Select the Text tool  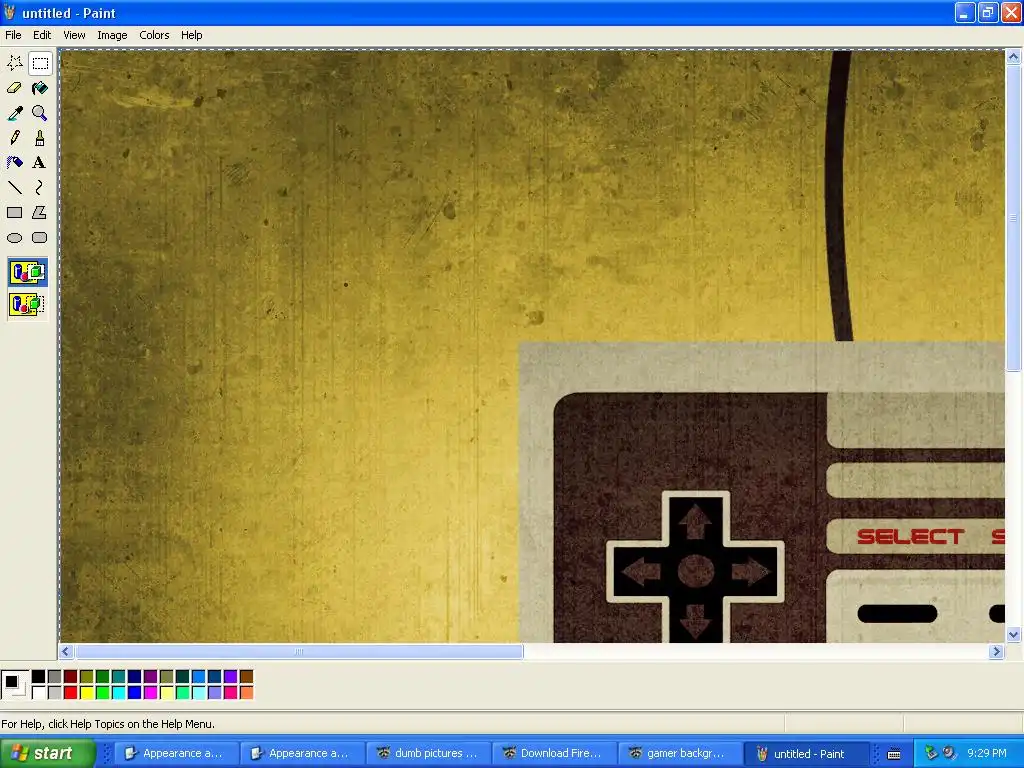pos(40,163)
